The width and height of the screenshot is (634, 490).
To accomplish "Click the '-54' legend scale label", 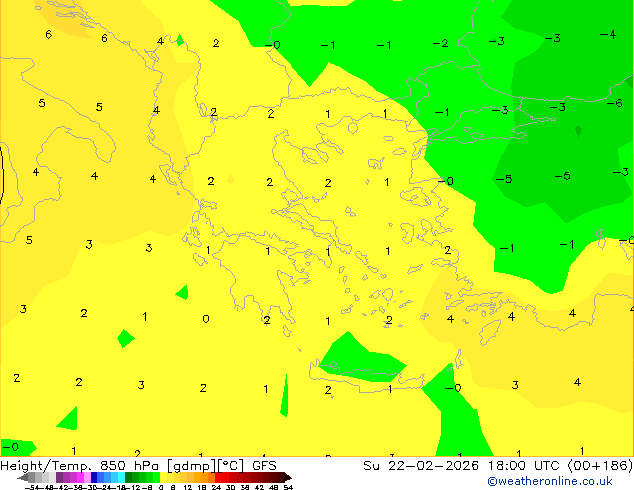I will tap(32, 487).
